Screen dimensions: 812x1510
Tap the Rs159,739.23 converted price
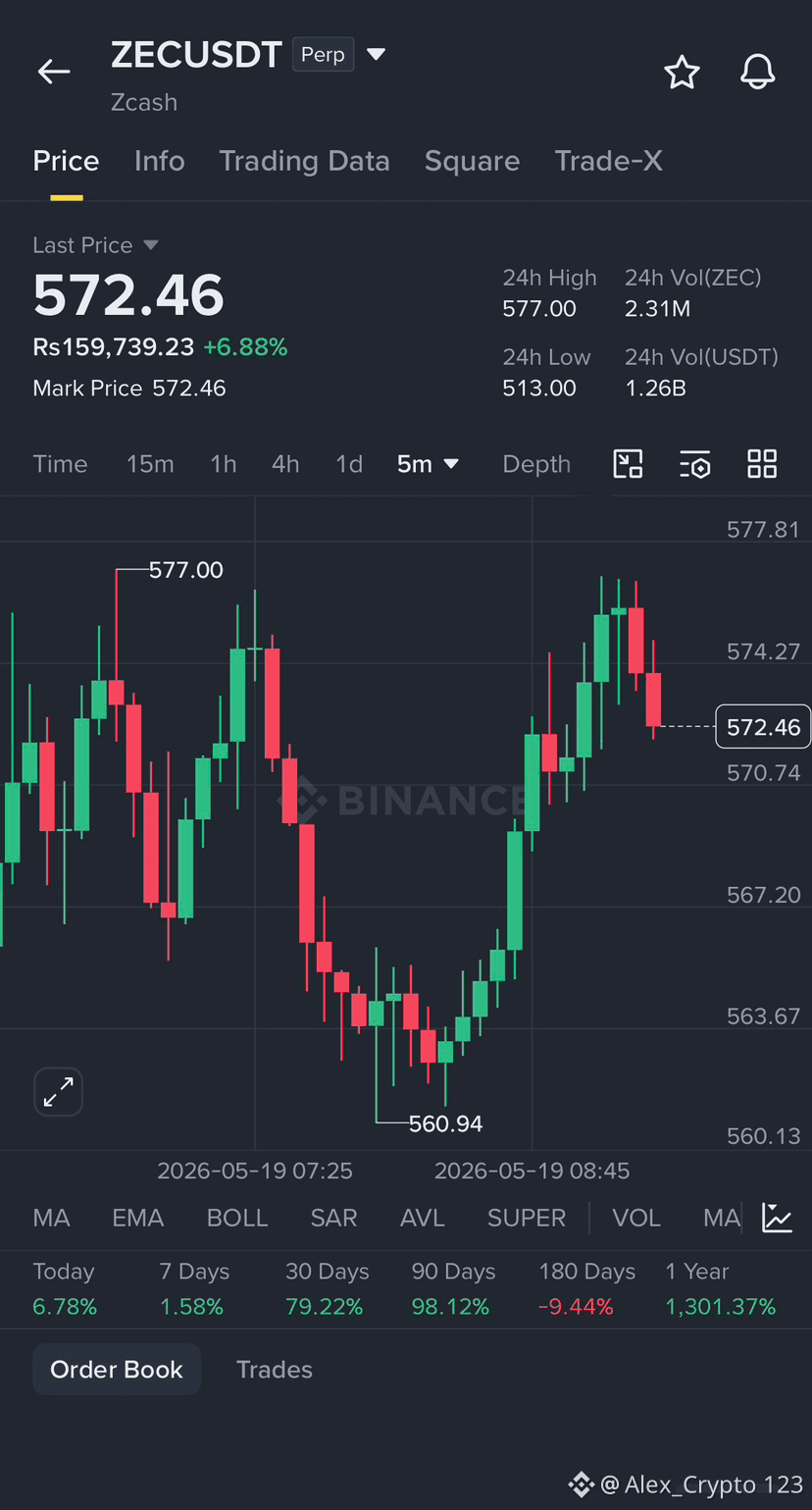pos(113,347)
